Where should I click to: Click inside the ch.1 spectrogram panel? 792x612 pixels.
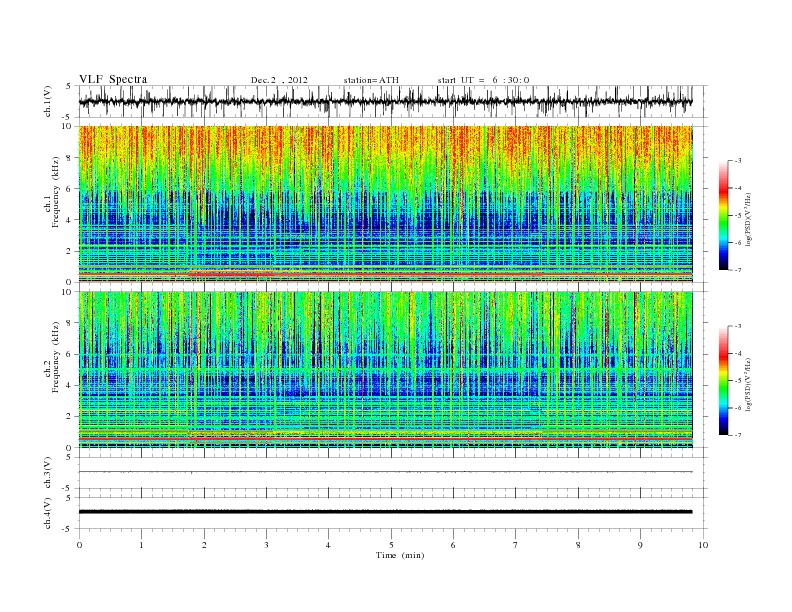(385, 204)
